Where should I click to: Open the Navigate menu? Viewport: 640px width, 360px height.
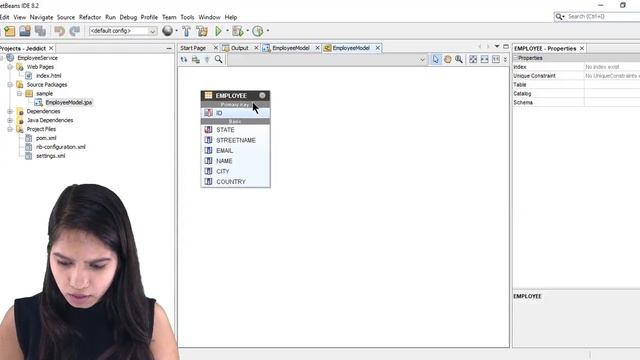pos(41,17)
